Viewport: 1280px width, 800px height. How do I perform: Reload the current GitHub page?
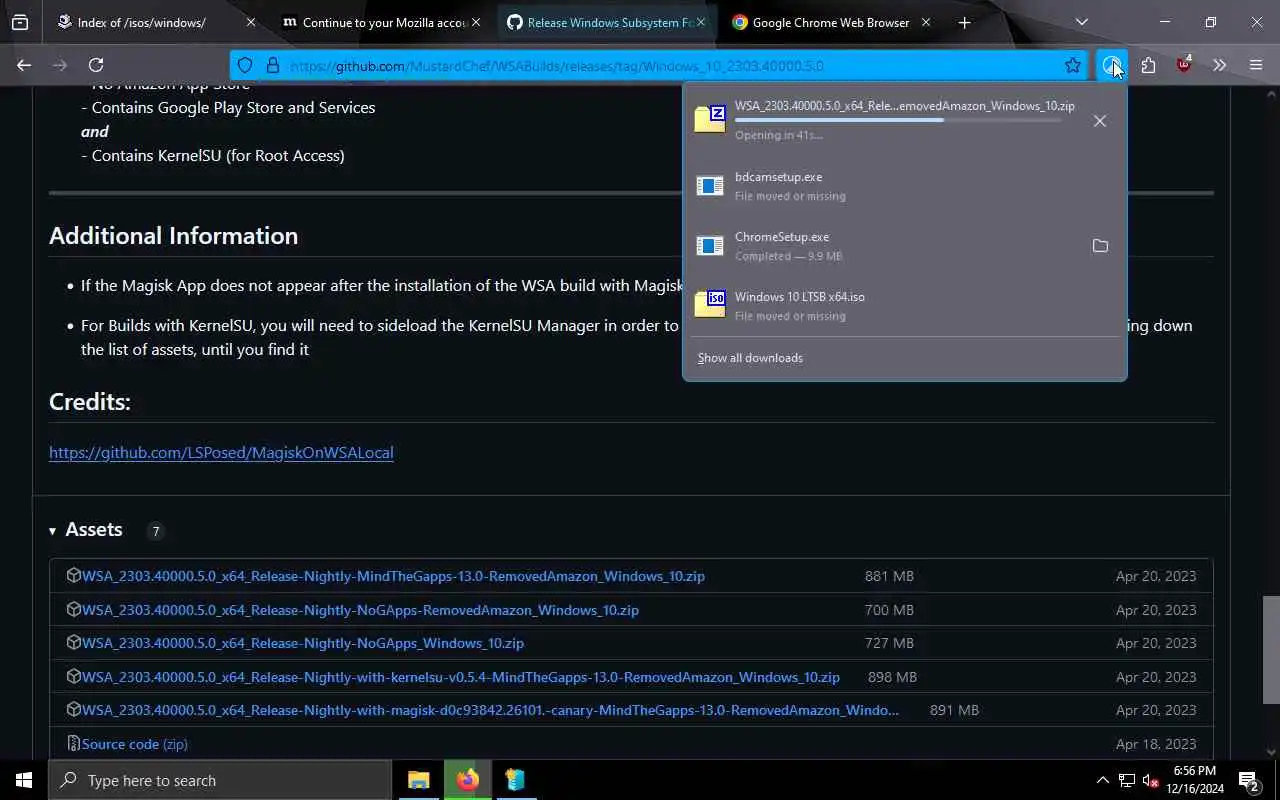(96, 65)
